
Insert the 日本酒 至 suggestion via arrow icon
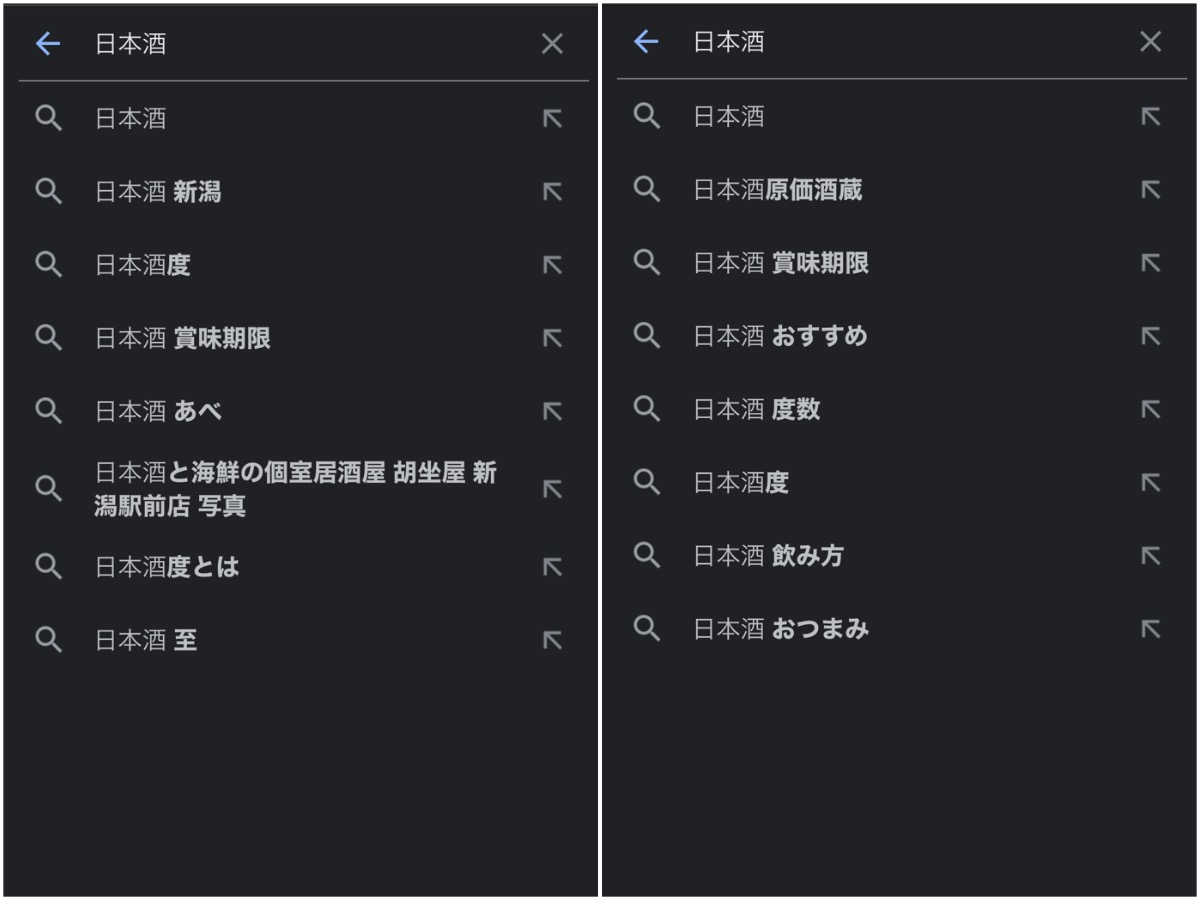click(552, 640)
